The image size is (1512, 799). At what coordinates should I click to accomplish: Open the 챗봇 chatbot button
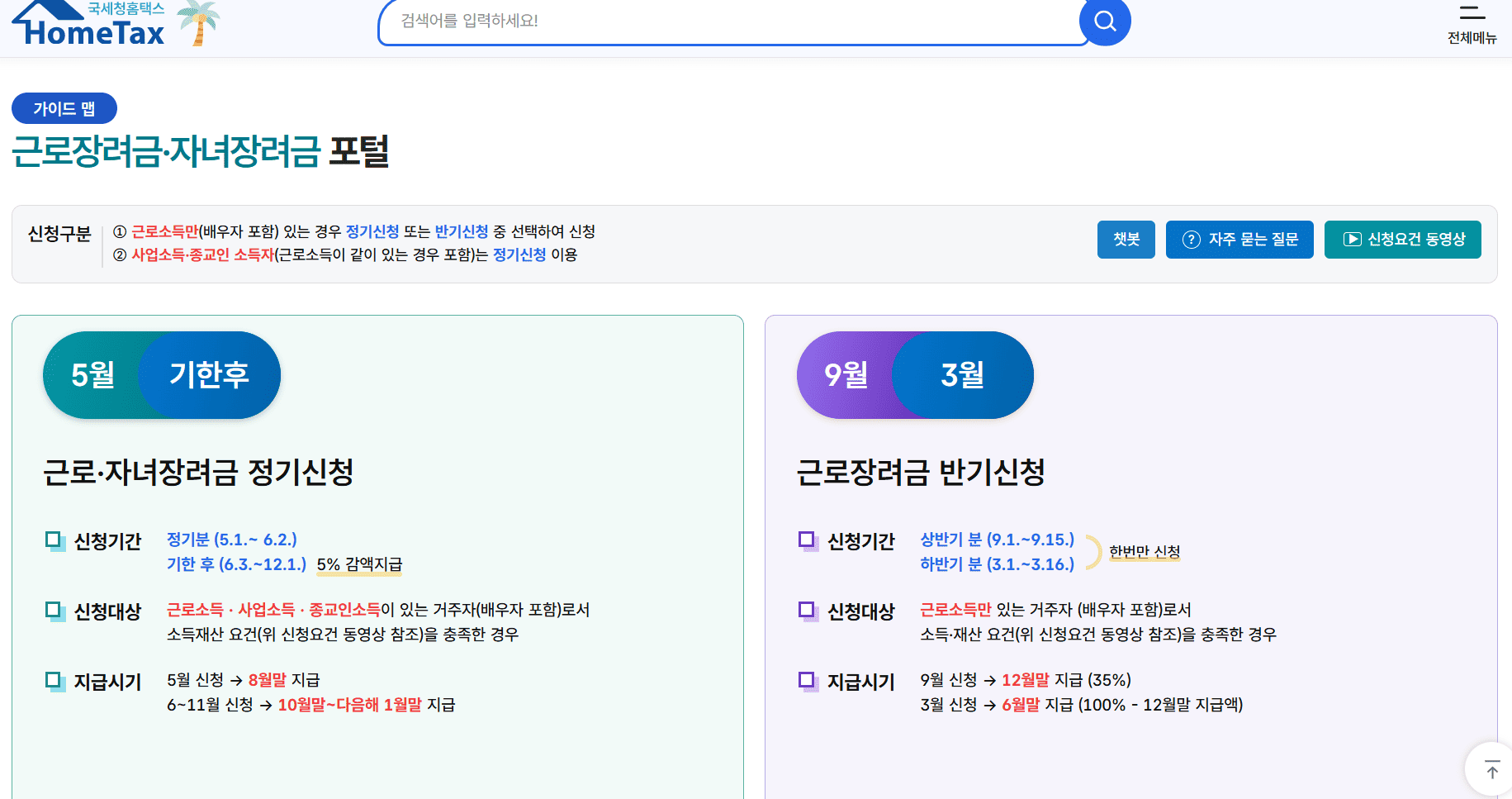(x=1126, y=239)
